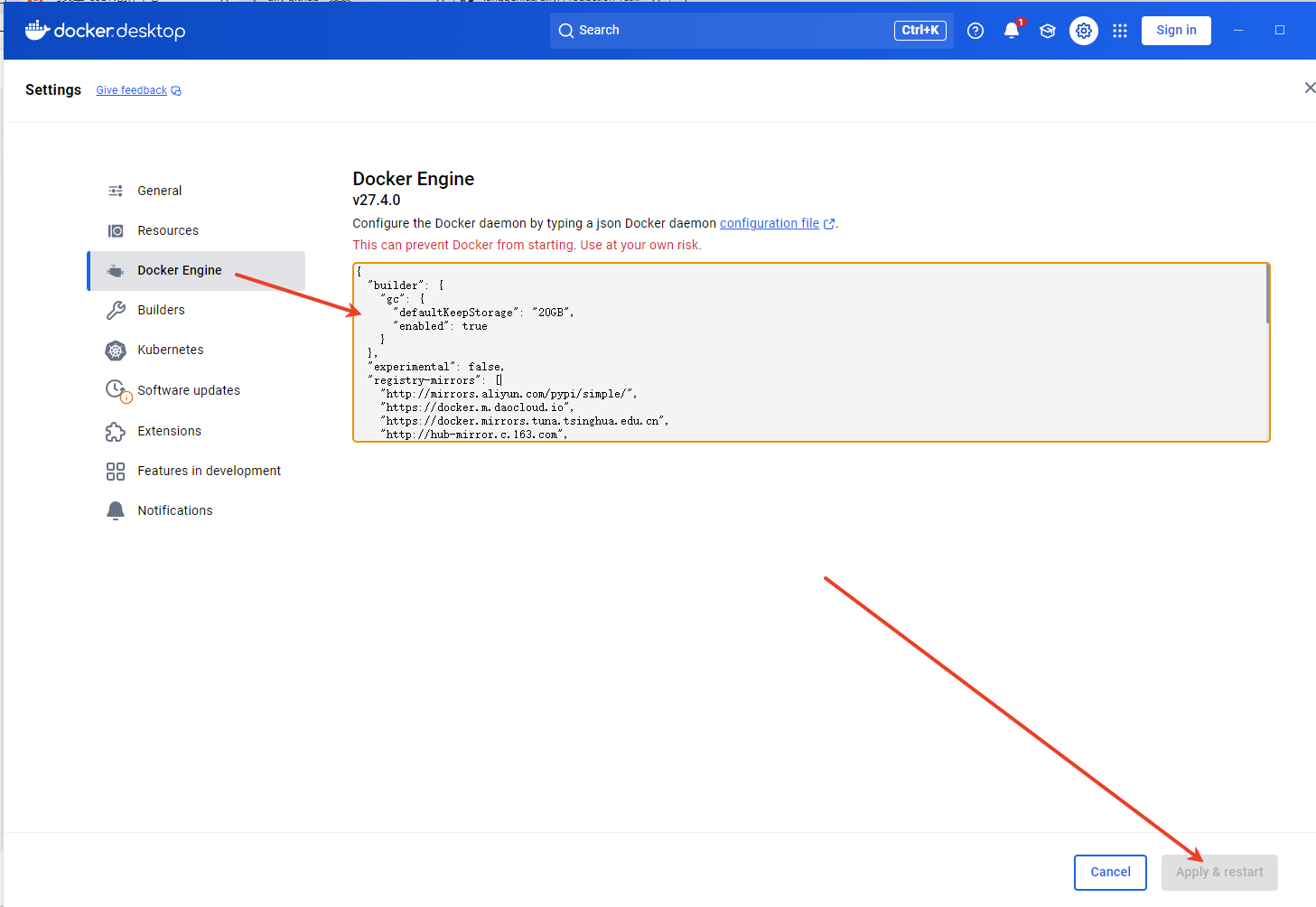Click the "experimental": false line

(436, 367)
